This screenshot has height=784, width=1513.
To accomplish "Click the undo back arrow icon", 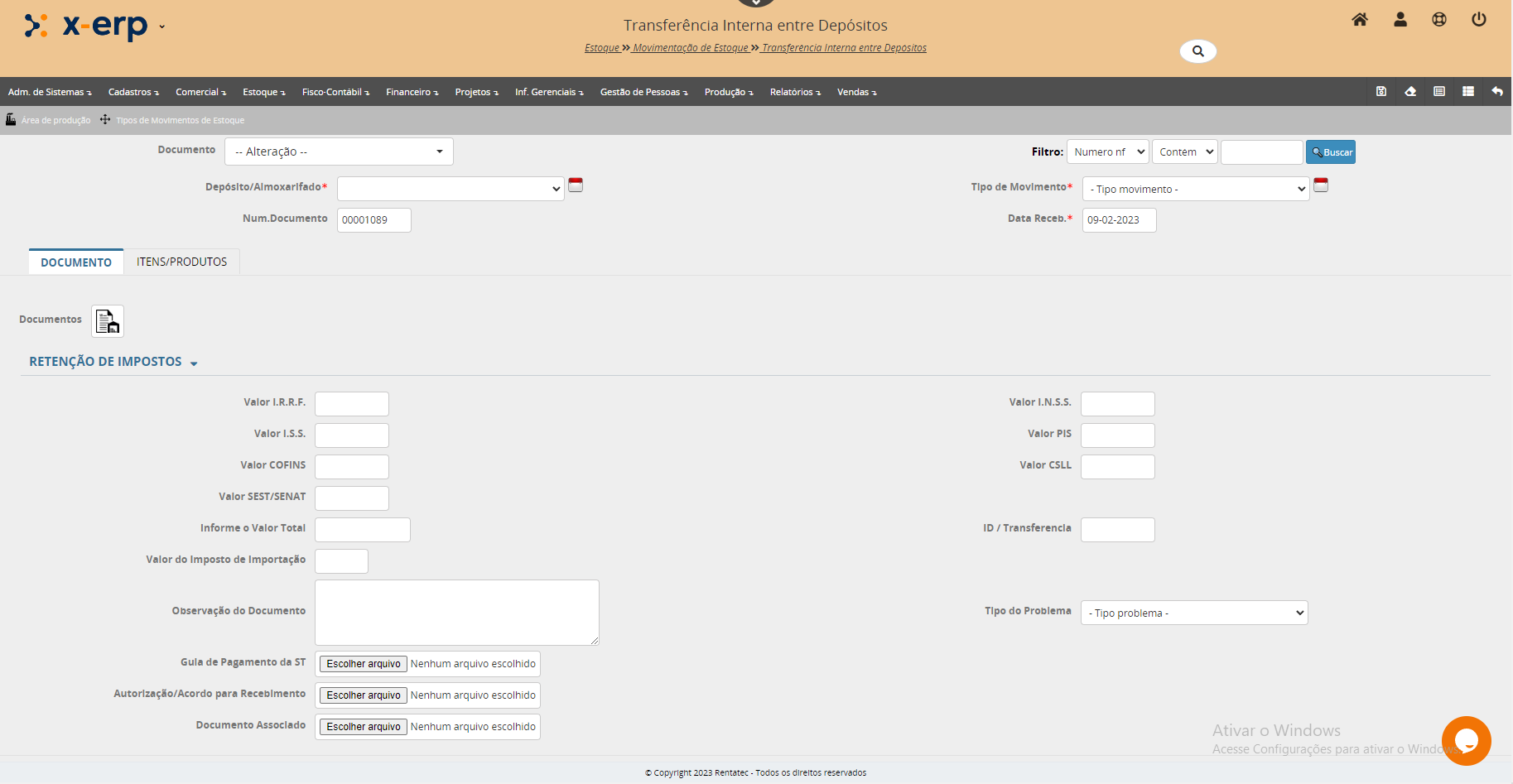I will click(x=1497, y=92).
